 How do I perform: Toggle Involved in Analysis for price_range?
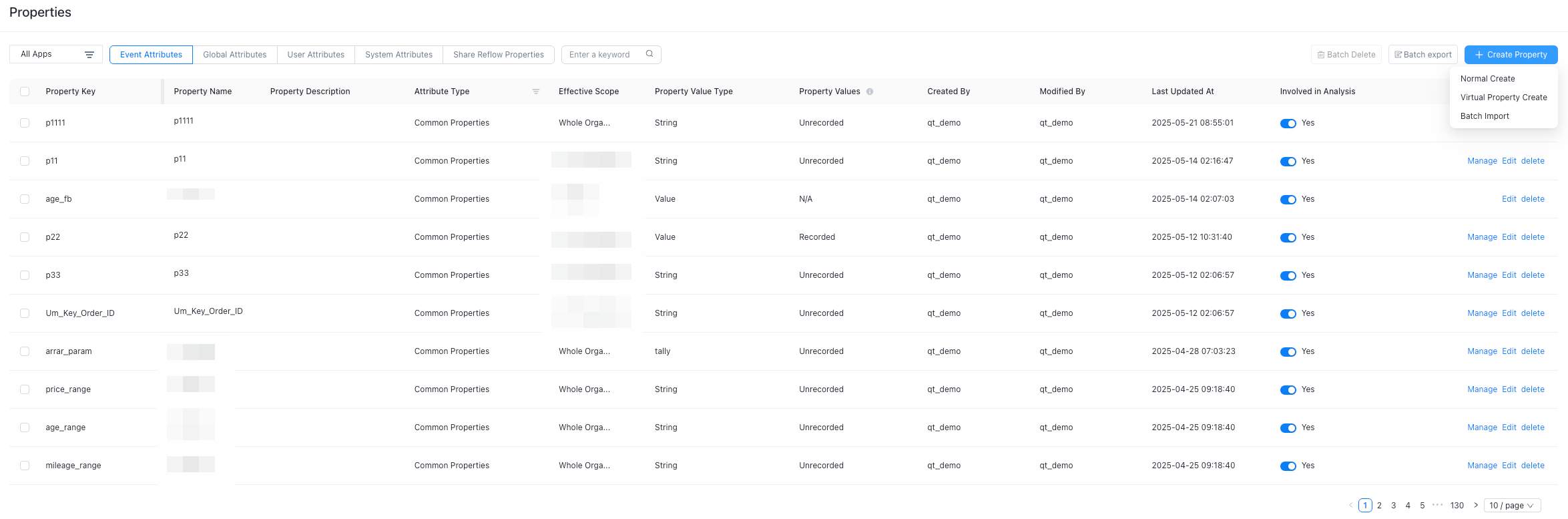coord(1288,390)
